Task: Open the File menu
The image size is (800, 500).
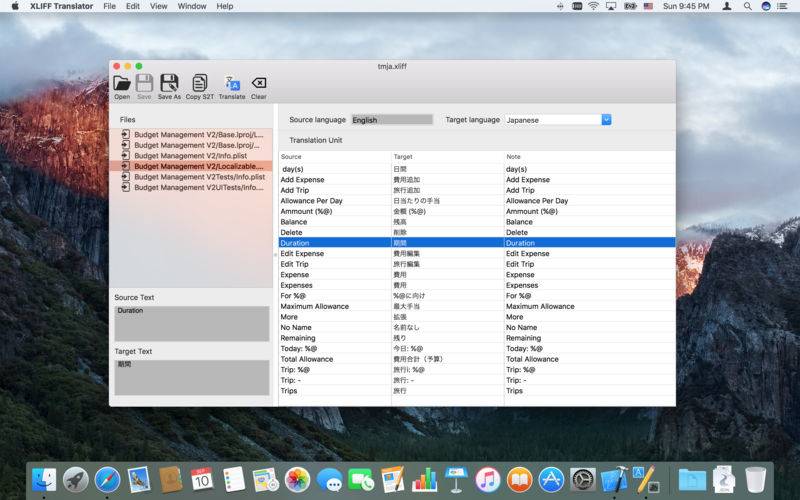Action: coord(109,6)
